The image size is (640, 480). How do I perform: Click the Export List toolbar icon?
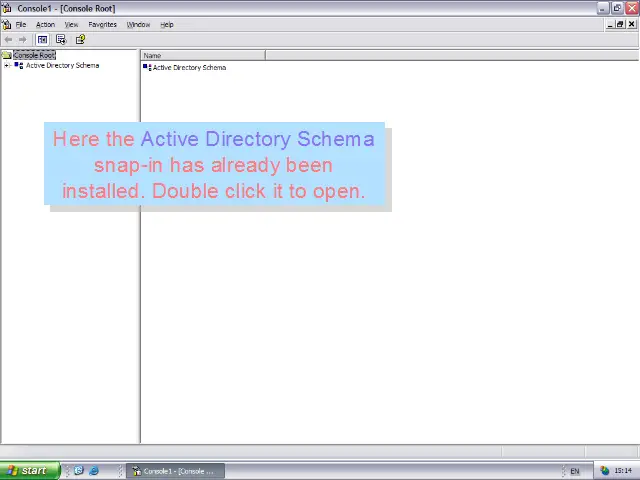[x=61, y=40]
